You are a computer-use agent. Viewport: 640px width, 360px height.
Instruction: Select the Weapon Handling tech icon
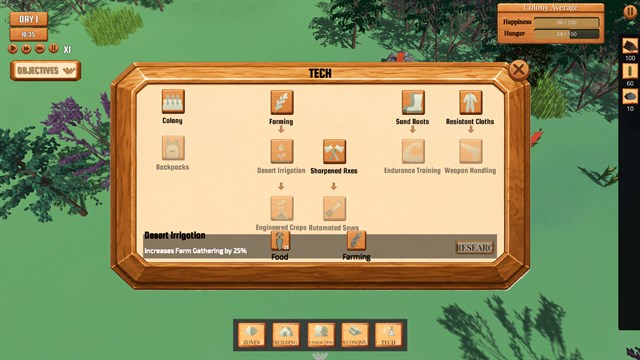471,151
